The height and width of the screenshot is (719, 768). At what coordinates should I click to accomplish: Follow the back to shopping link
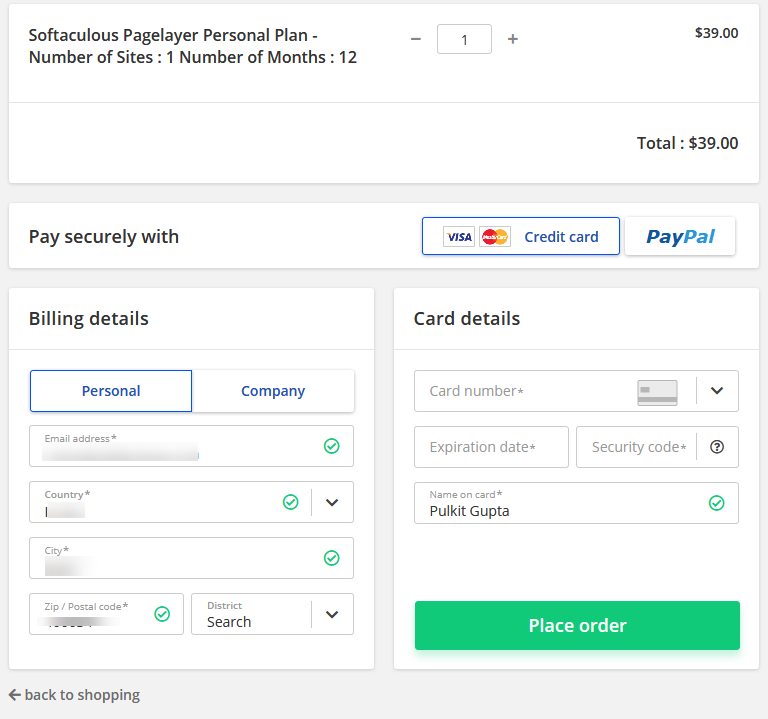pos(82,695)
